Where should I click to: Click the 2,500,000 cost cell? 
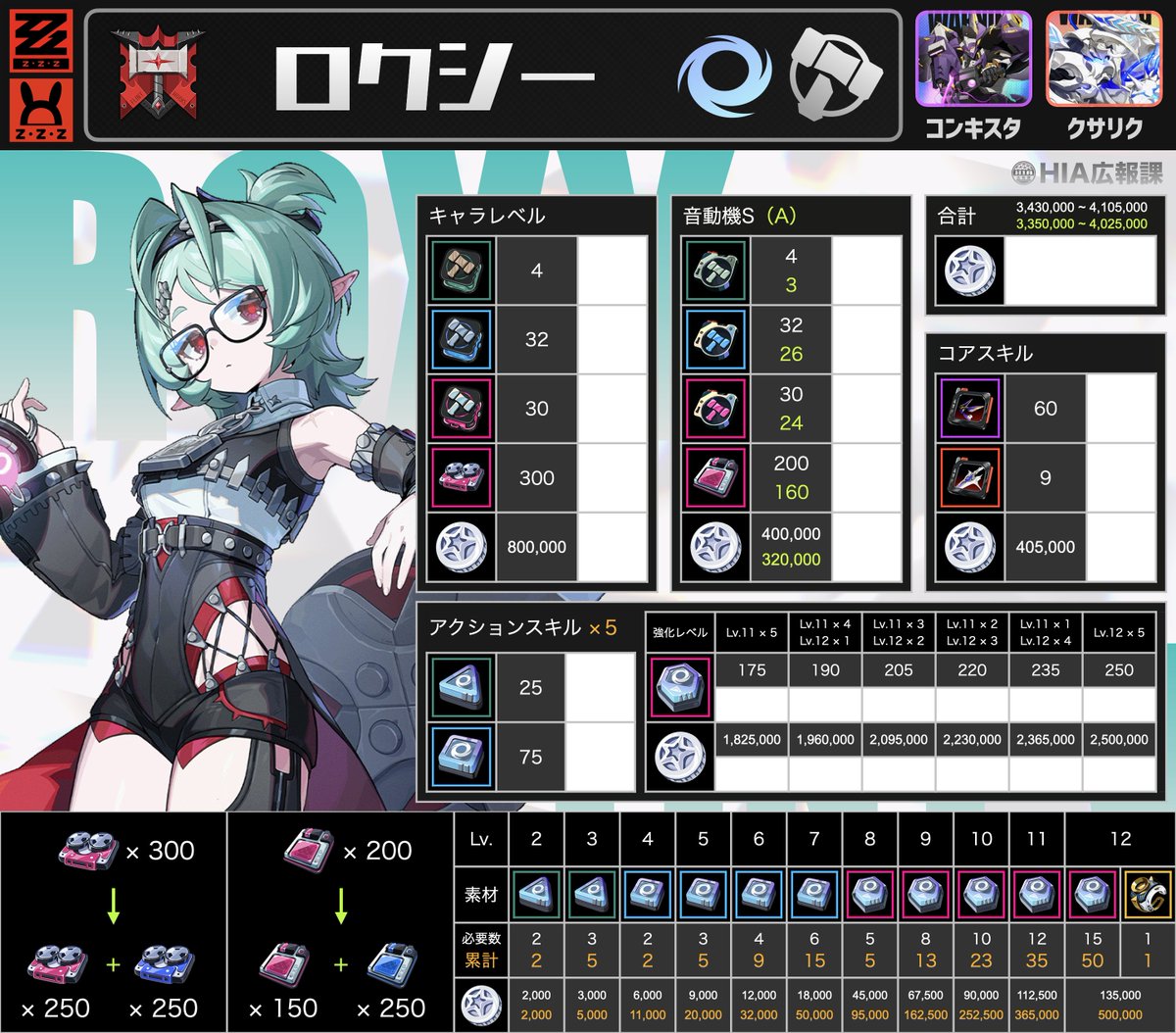1119,739
